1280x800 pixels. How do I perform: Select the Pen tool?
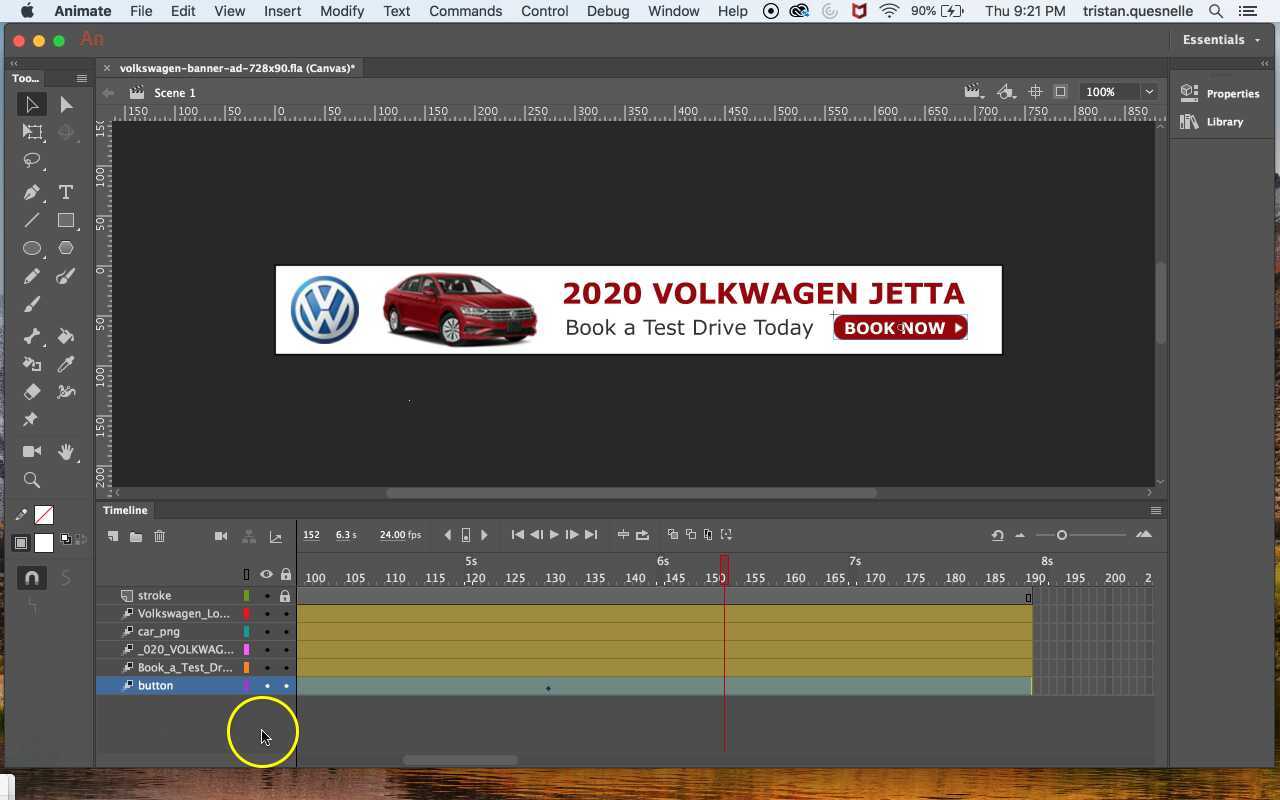pos(31,192)
